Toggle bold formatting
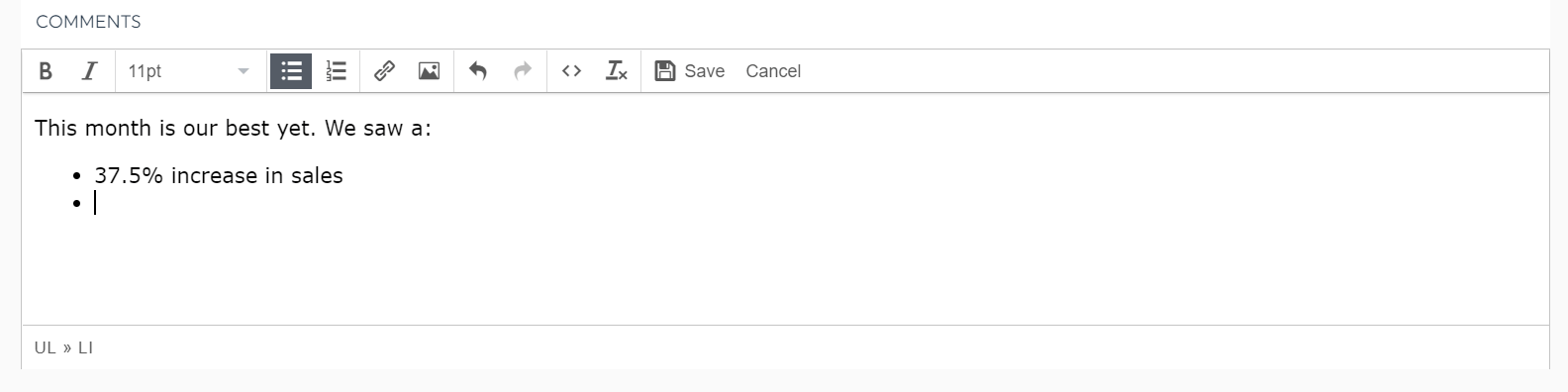This screenshot has height=392, width=1568. 45,71
